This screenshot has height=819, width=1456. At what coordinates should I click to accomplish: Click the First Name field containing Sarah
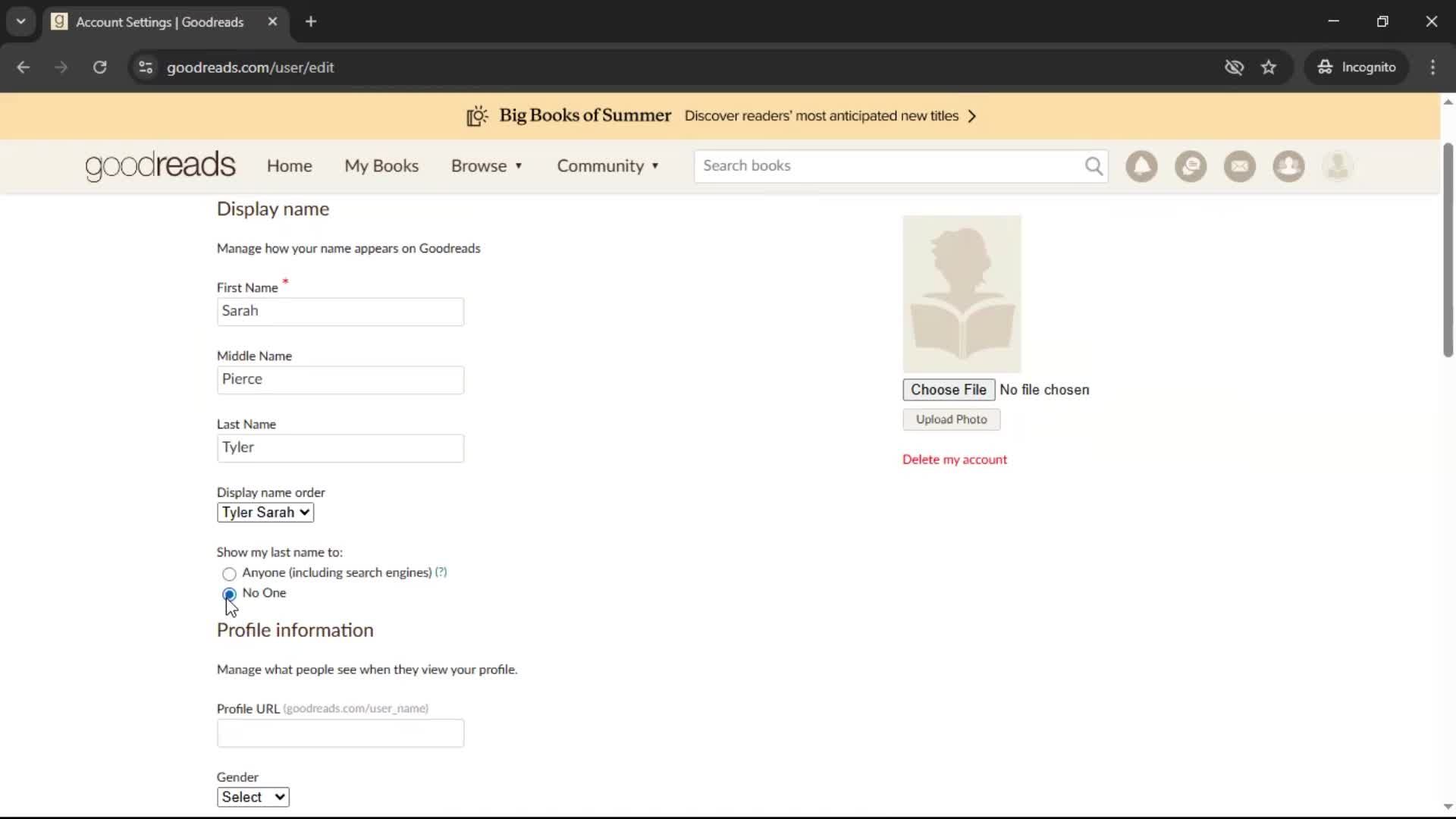coord(340,312)
